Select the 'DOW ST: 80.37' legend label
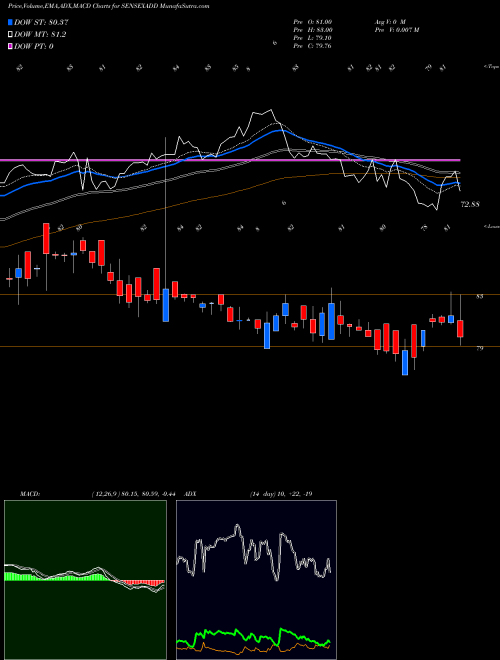This screenshot has height=660, width=500. coord(41,22)
